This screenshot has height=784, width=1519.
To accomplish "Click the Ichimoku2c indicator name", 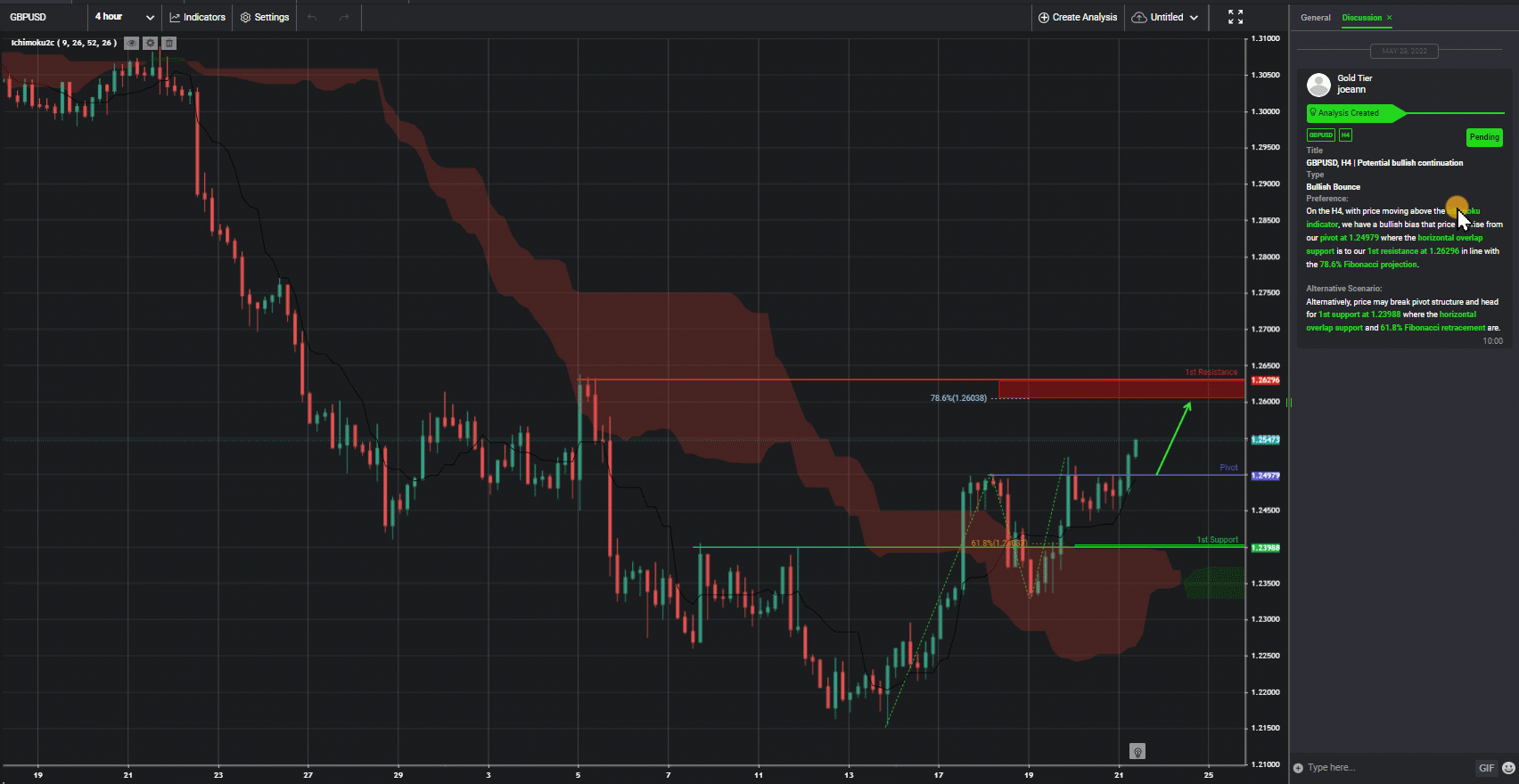I will pos(63,43).
